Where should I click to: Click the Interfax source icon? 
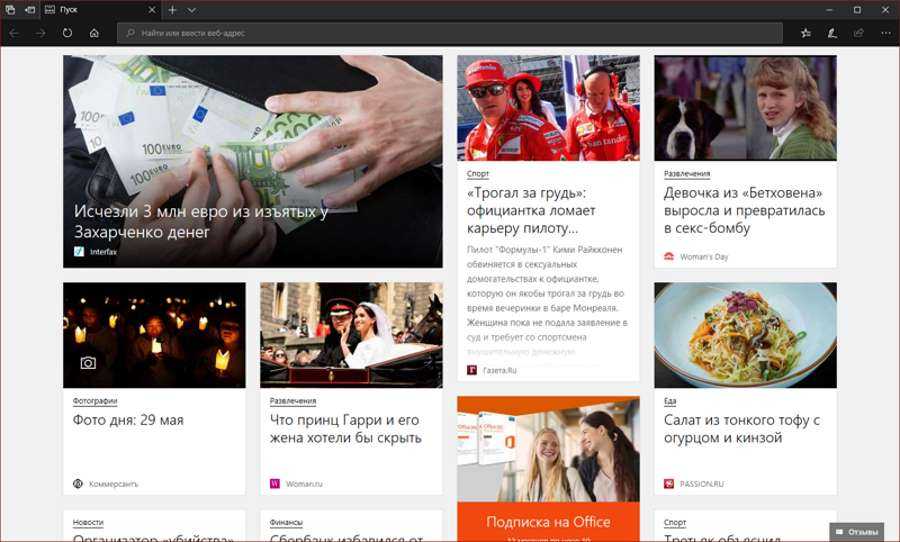(79, 251)
